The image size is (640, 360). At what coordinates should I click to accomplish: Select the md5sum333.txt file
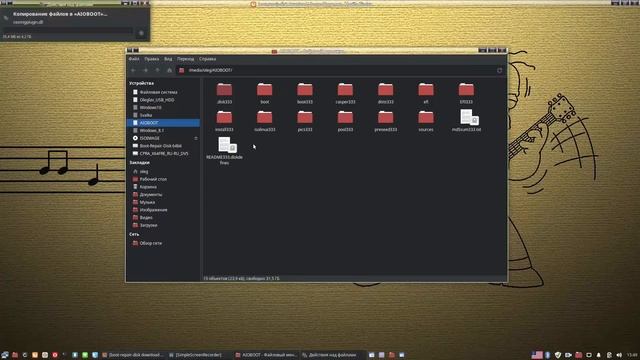(x=467, y=120)
